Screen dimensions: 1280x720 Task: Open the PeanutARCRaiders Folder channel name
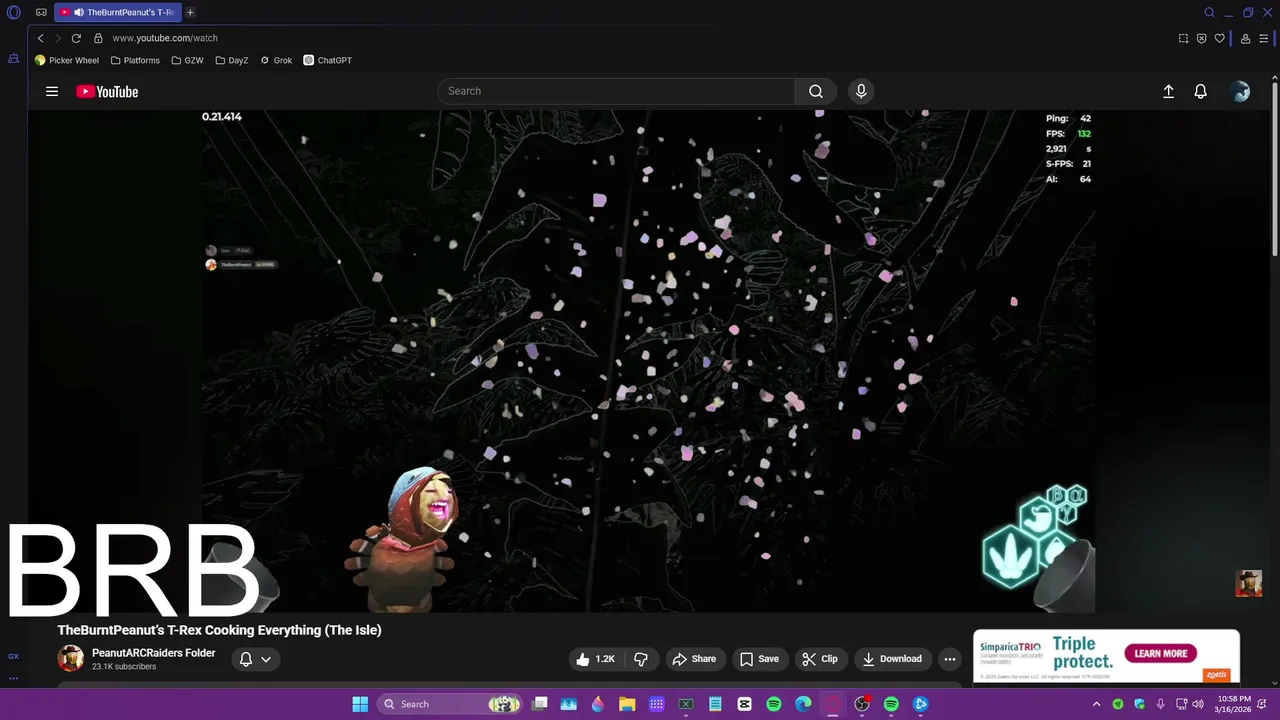[x=154, y=653]
